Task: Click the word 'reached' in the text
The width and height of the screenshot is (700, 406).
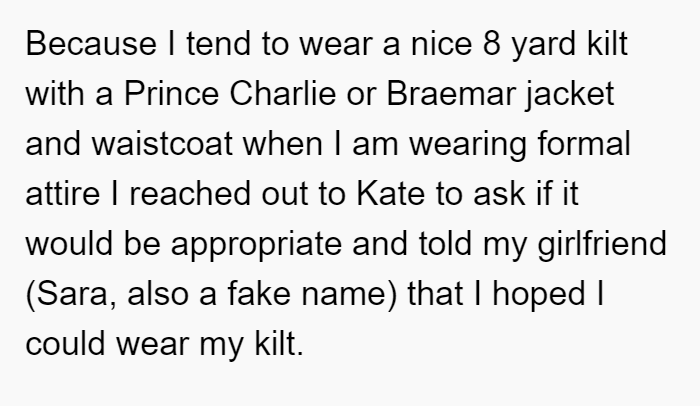Action: [x=190, y=194]
